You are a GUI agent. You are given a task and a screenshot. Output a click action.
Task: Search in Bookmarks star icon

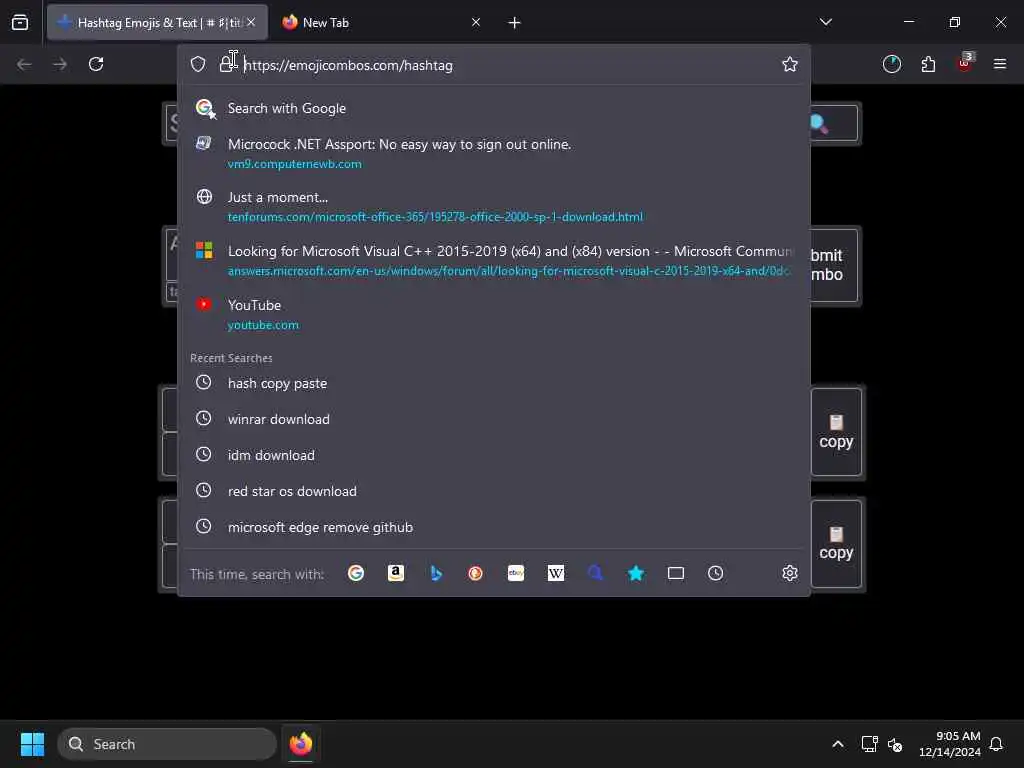coord(635,573)
